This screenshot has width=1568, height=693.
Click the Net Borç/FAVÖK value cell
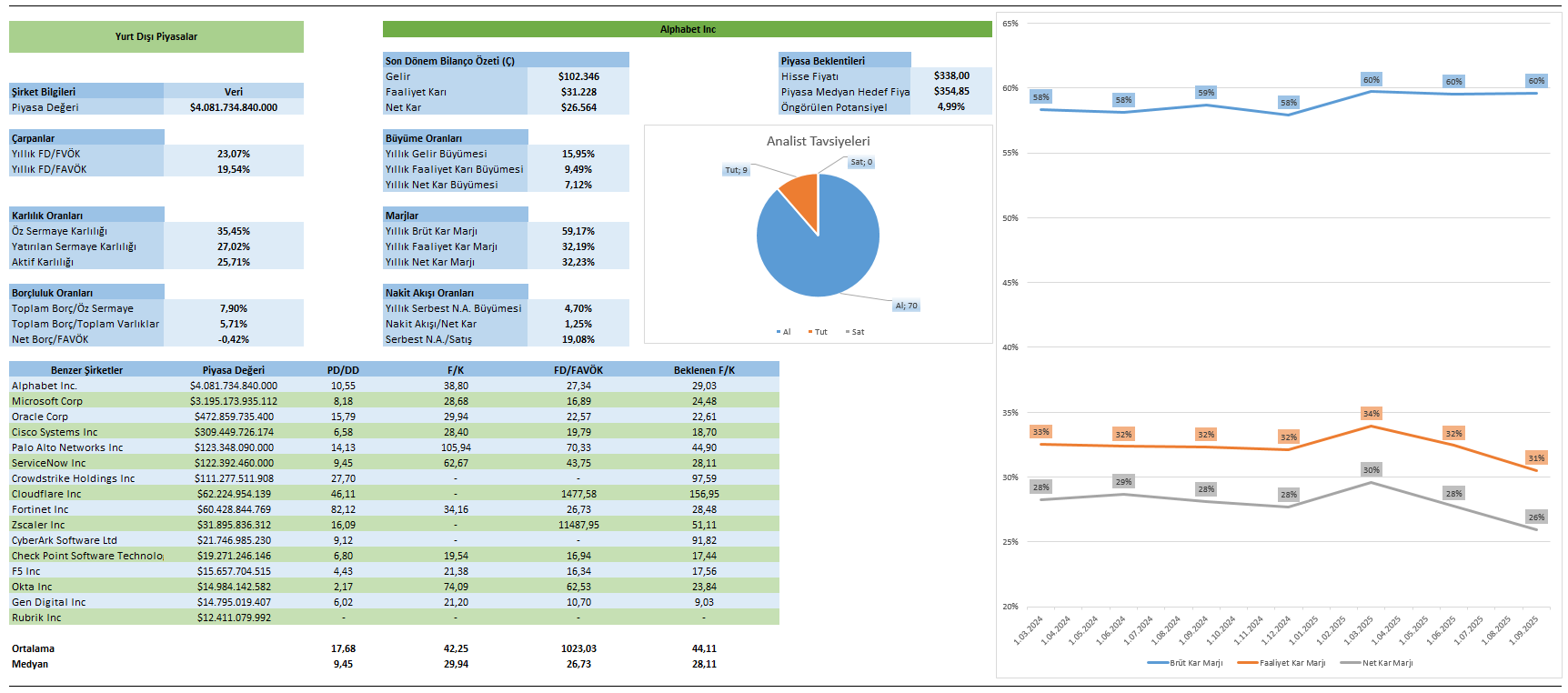coord(234,339)
